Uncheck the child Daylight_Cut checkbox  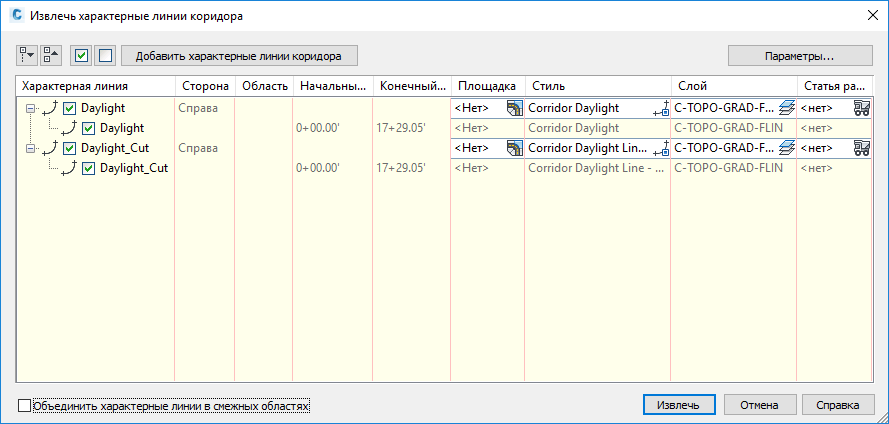click(88, 168)
